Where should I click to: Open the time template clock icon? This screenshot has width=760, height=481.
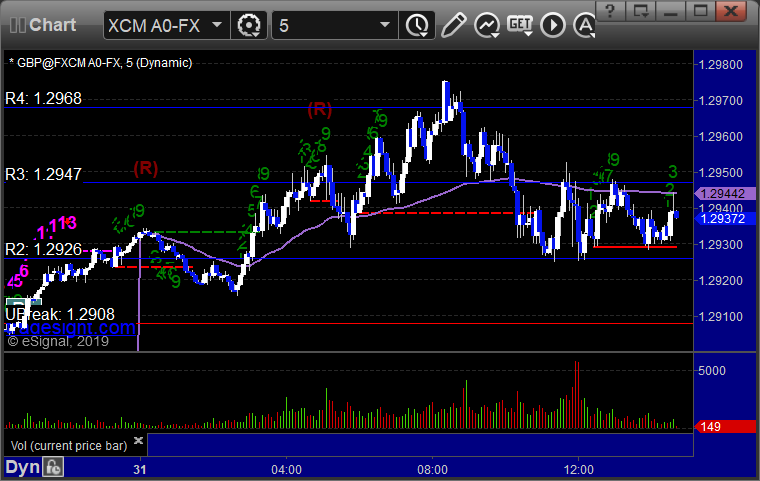(417, 25)
